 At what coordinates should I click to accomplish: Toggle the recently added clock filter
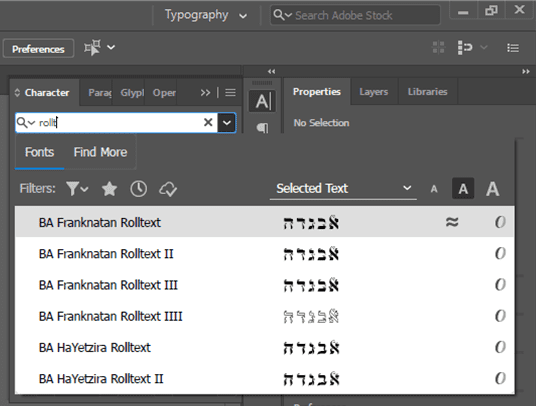138,189
